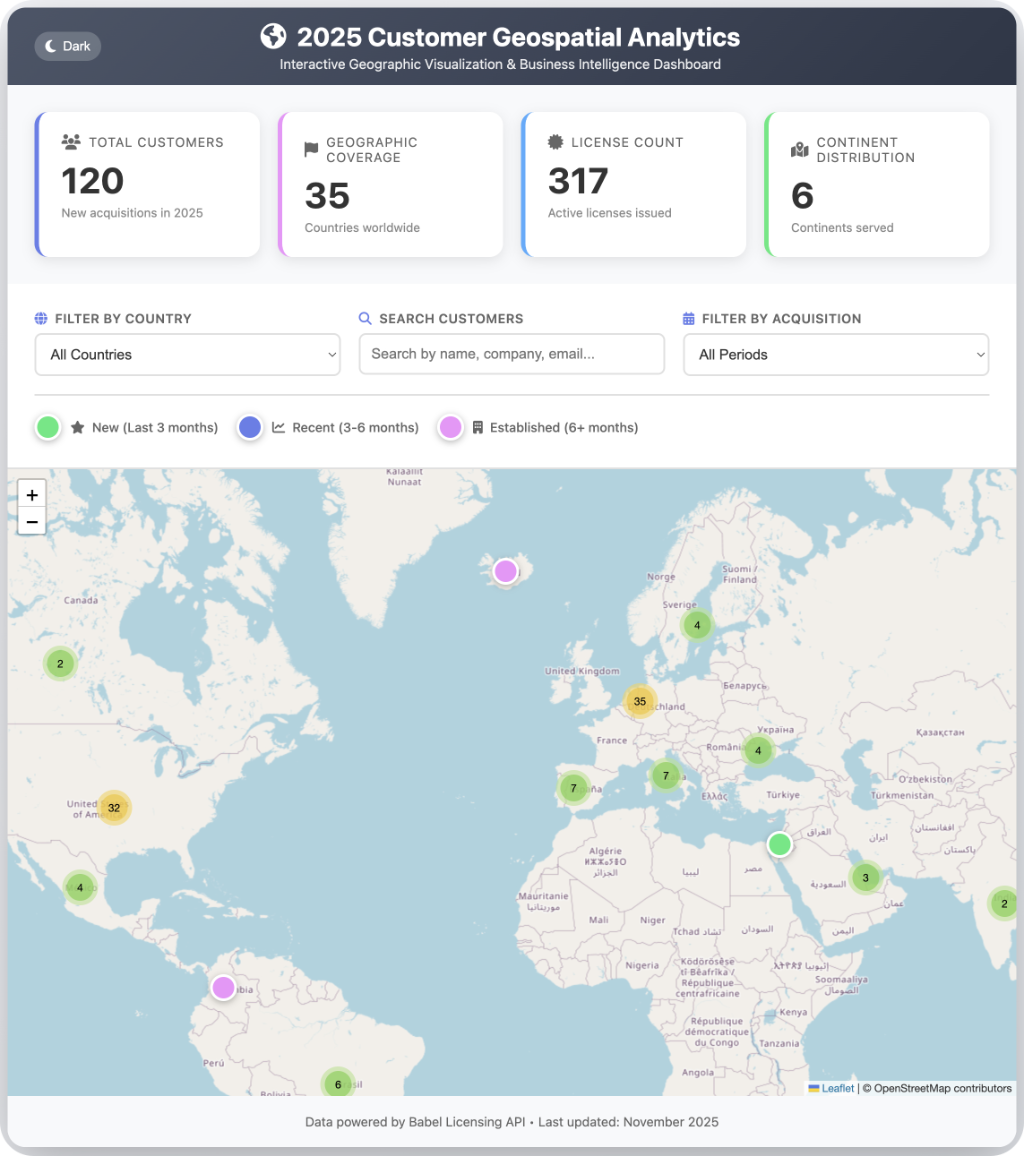The height and width of the screenshot is (1156, 1024).
Task: Open the Leaflet attribution link
Action: pos(837,1088)
